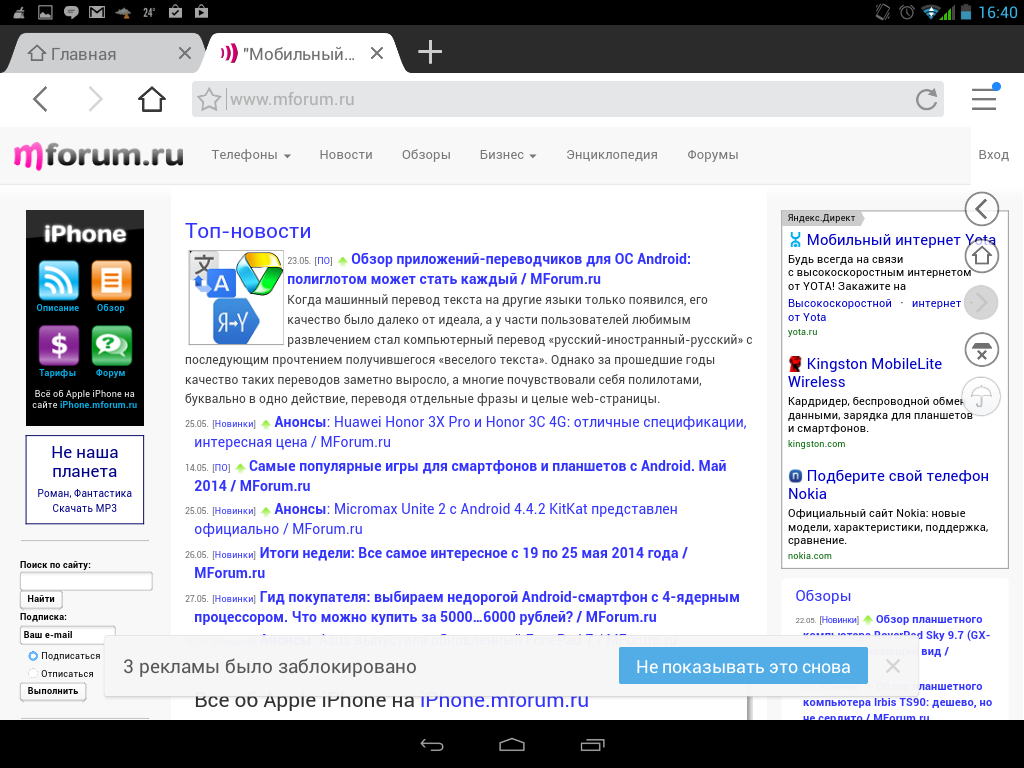Open the Гид покупателя article link
The image size is (1024, 768).
pyautogui.click(x=467, y=607)
